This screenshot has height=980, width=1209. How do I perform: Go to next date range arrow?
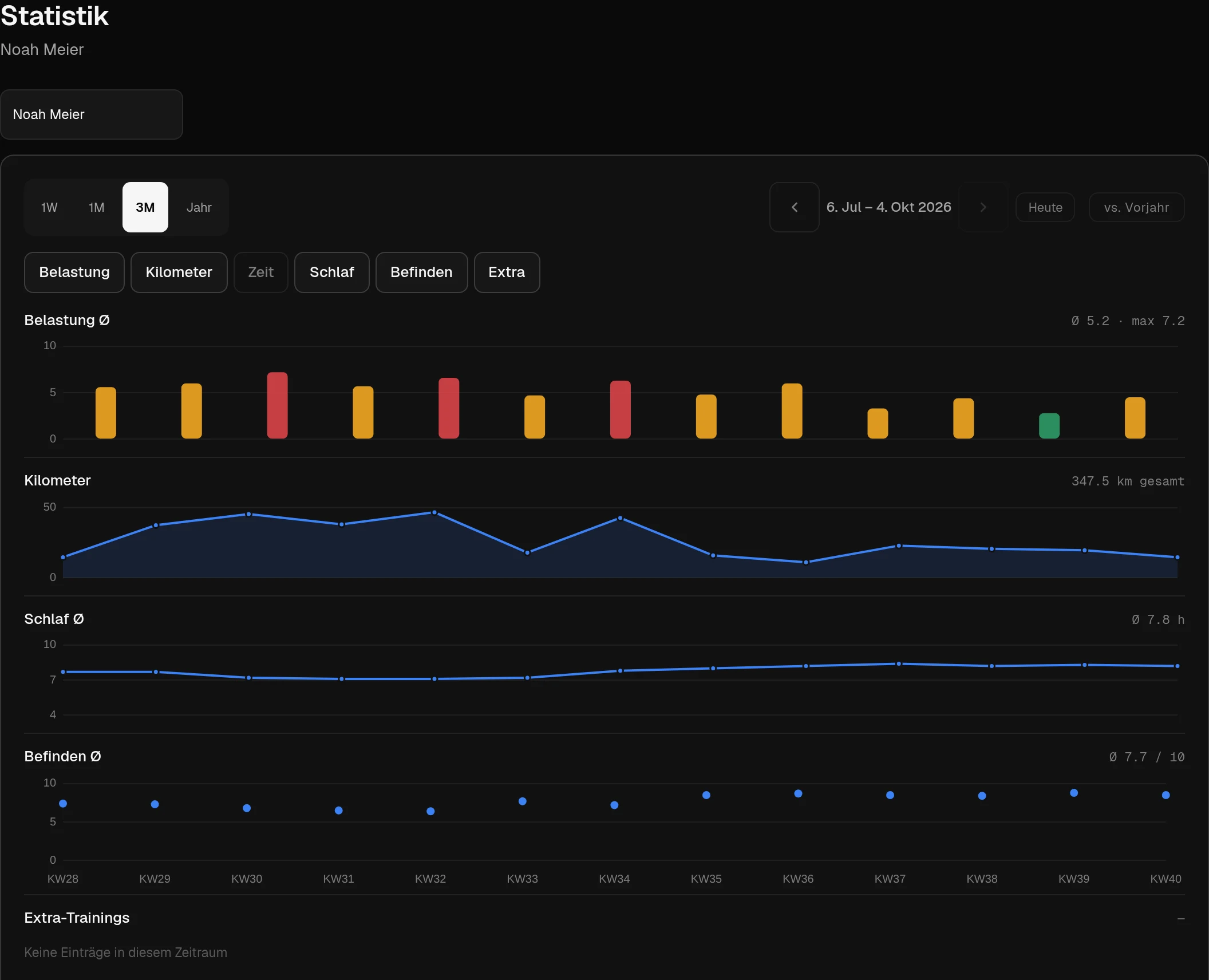(x=983, y=207)
